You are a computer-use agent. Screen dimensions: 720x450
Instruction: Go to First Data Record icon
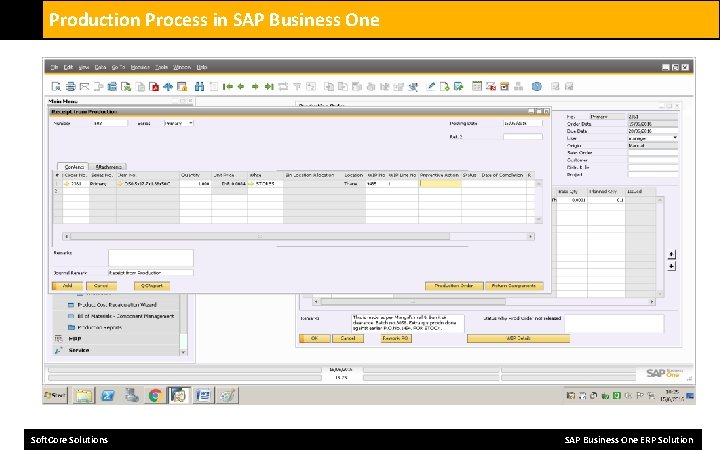click(x=227, y=86)
